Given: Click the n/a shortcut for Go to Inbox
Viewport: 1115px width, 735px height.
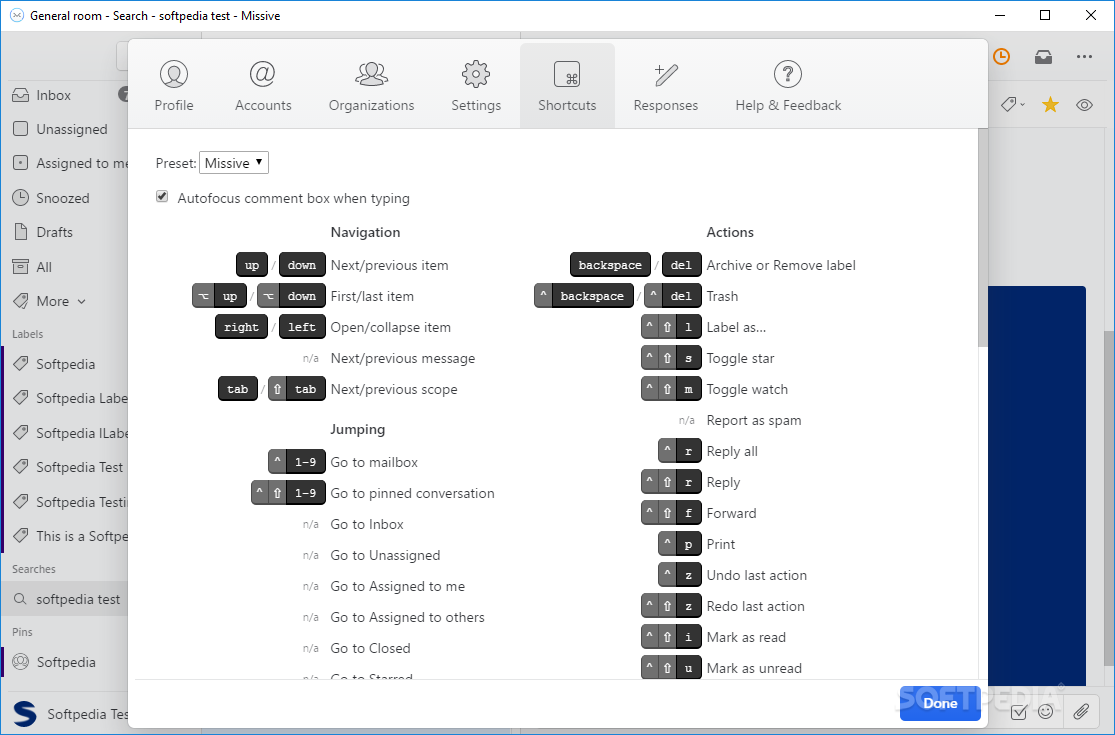Looking at the screenshot, I should tap(311, 525).
